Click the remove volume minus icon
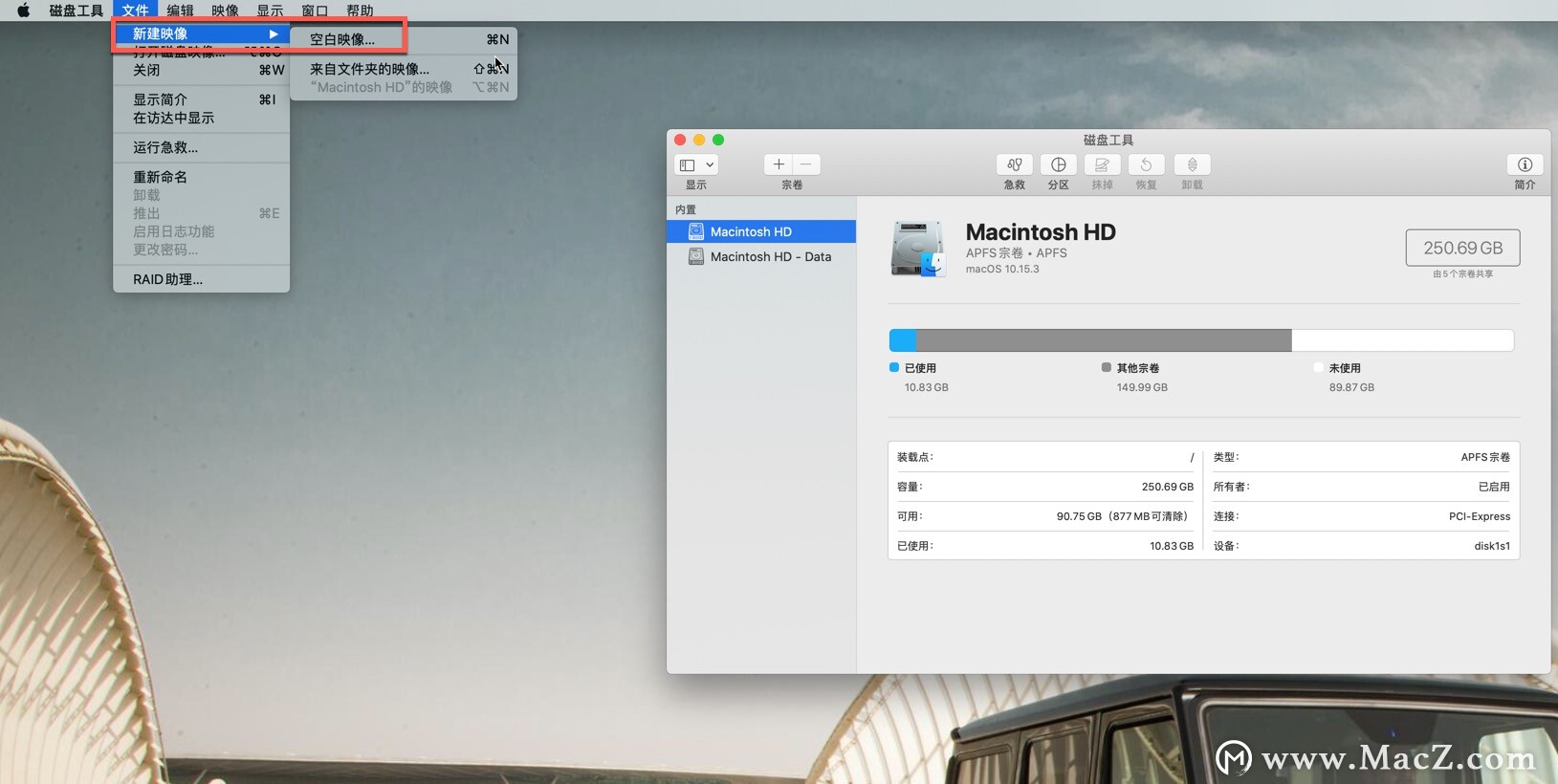1558x784 pixels. pyautogui.click(x=806, y=164)
